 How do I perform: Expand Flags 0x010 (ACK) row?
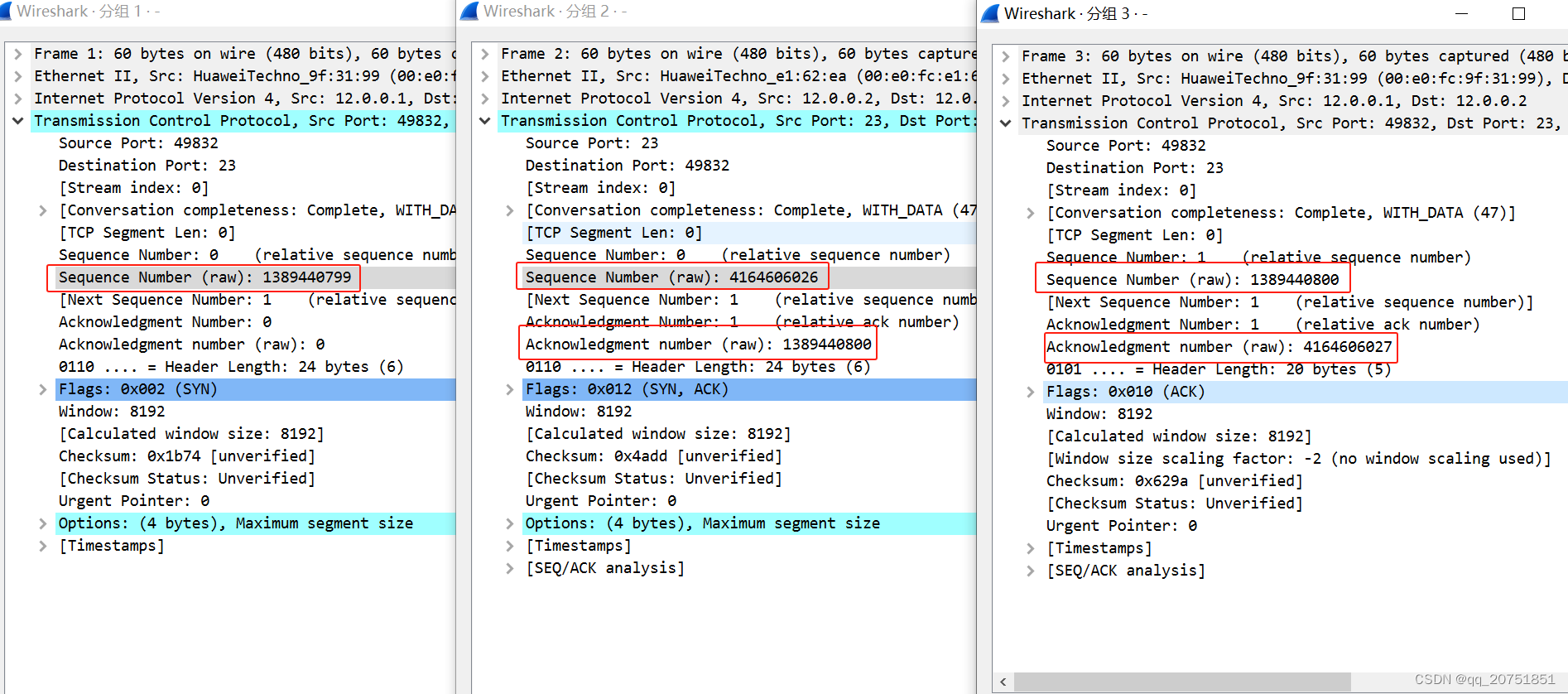1031,392
